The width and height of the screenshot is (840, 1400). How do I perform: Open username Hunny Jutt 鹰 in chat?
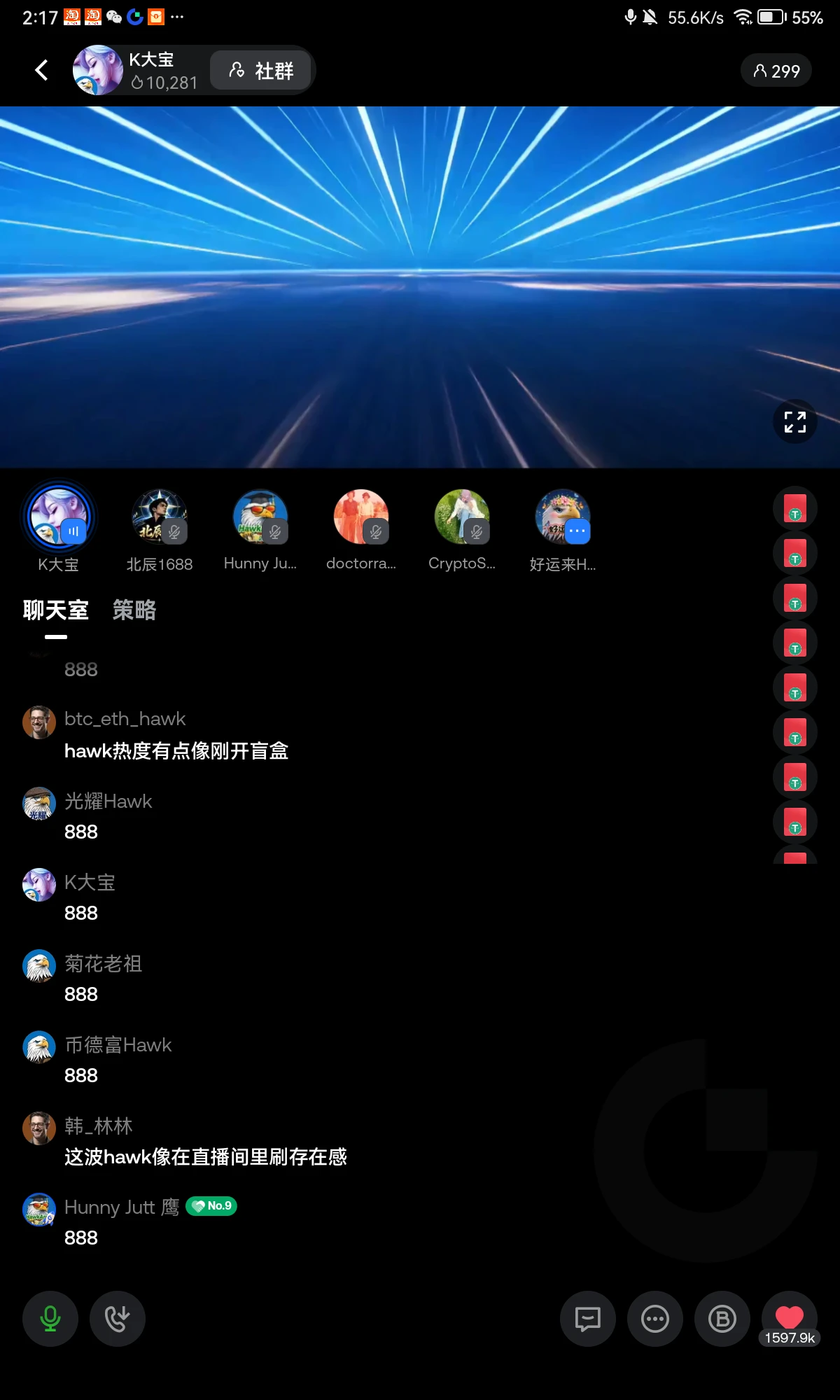[122, 1207]
